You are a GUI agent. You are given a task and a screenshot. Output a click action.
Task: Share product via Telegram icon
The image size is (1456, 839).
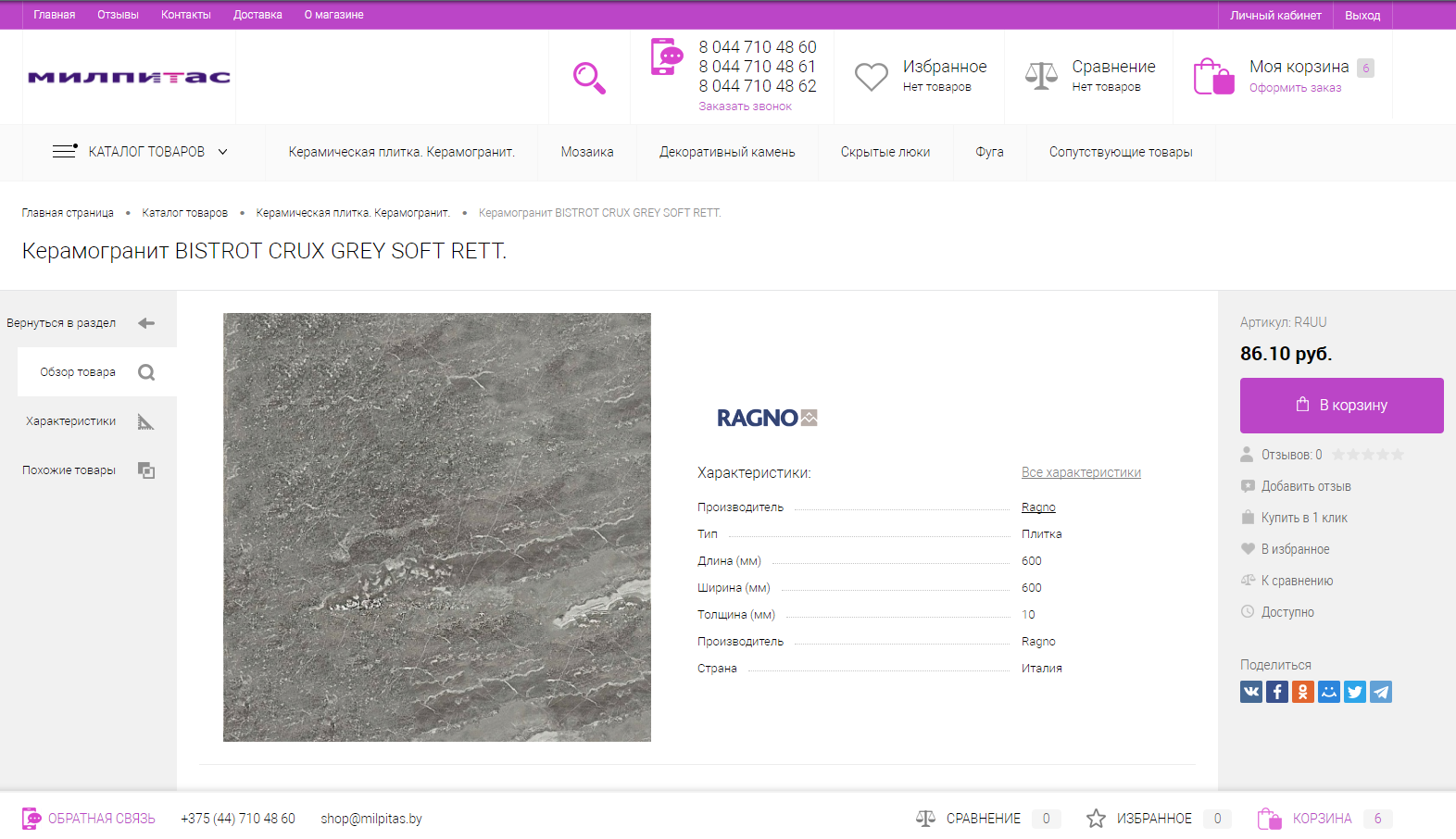pos(1380,692)
